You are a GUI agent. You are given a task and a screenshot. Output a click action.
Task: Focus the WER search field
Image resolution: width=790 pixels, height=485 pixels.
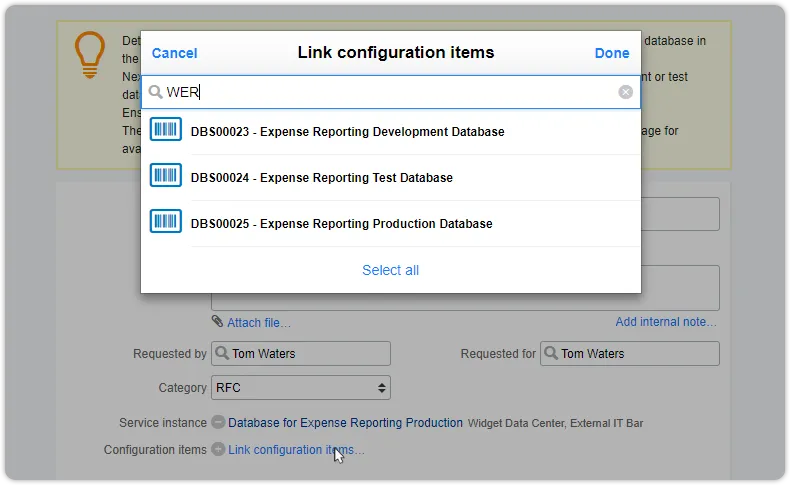coord(390,92)
